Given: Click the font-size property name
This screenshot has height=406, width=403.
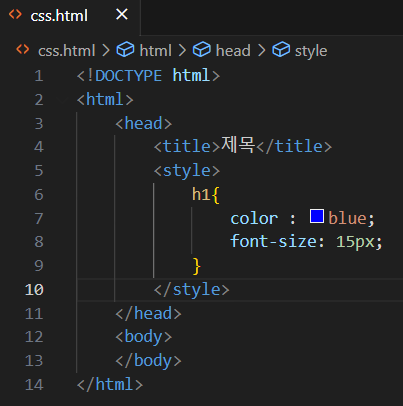Looking at the screenshot, I should [273, 241].
